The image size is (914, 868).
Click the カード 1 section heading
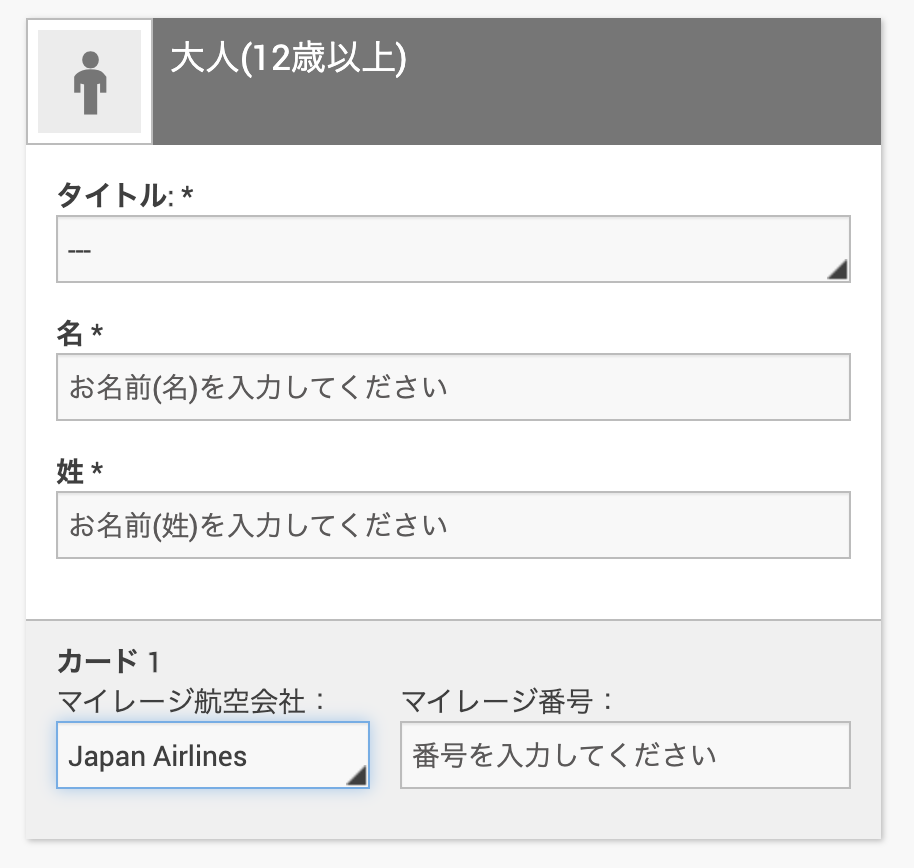tap(108, 661)
